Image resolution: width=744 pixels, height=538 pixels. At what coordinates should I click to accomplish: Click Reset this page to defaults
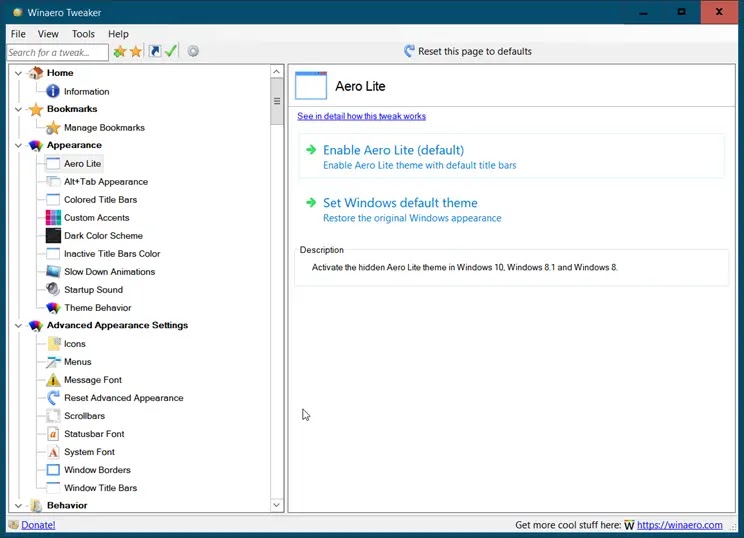coord(468,51)
